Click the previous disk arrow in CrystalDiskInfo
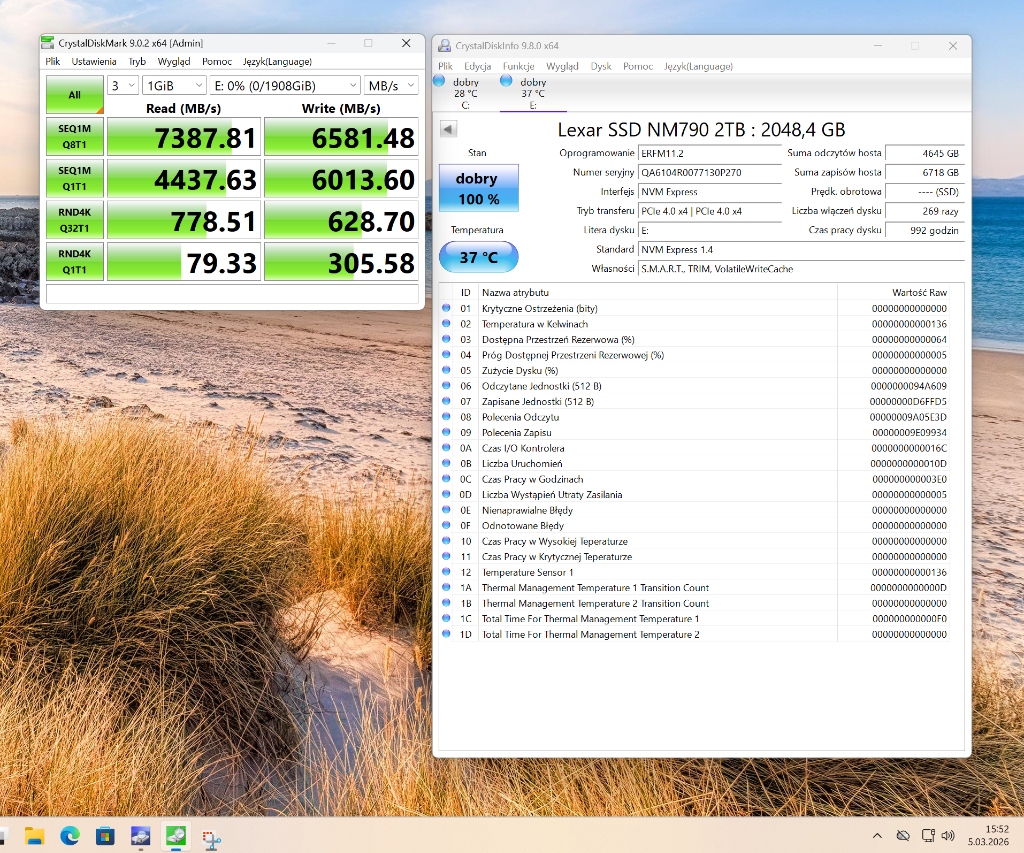The width and height of the screenshot is (1024, 853). [x=448, y=129]
